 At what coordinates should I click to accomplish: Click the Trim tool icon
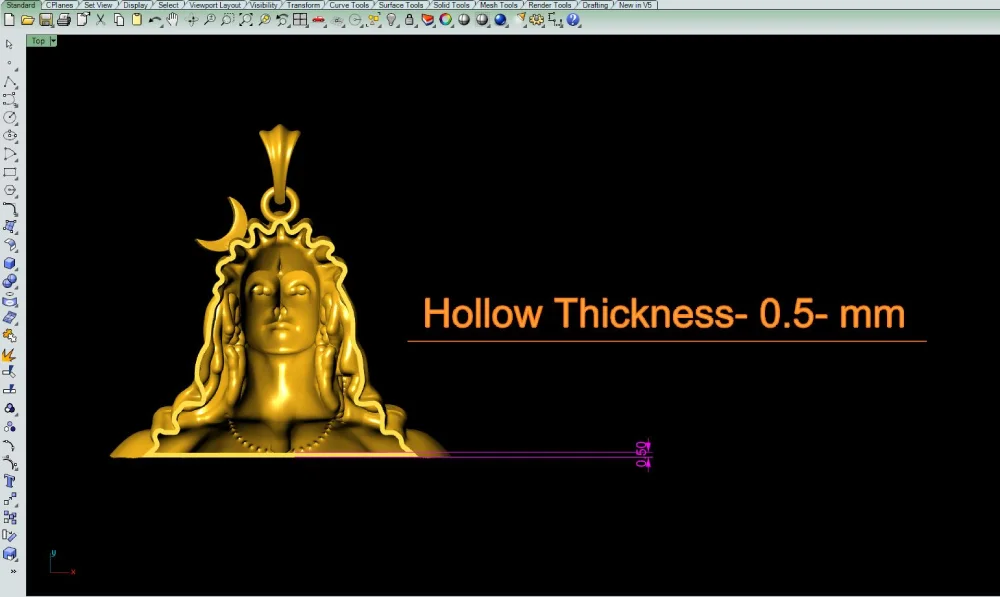point(10,372)
